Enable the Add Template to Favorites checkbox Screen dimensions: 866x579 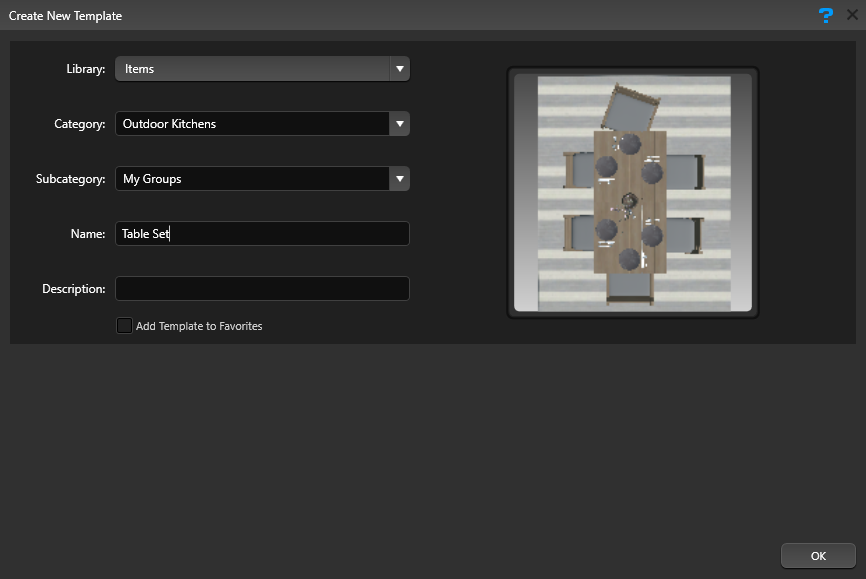pos(124,325)
